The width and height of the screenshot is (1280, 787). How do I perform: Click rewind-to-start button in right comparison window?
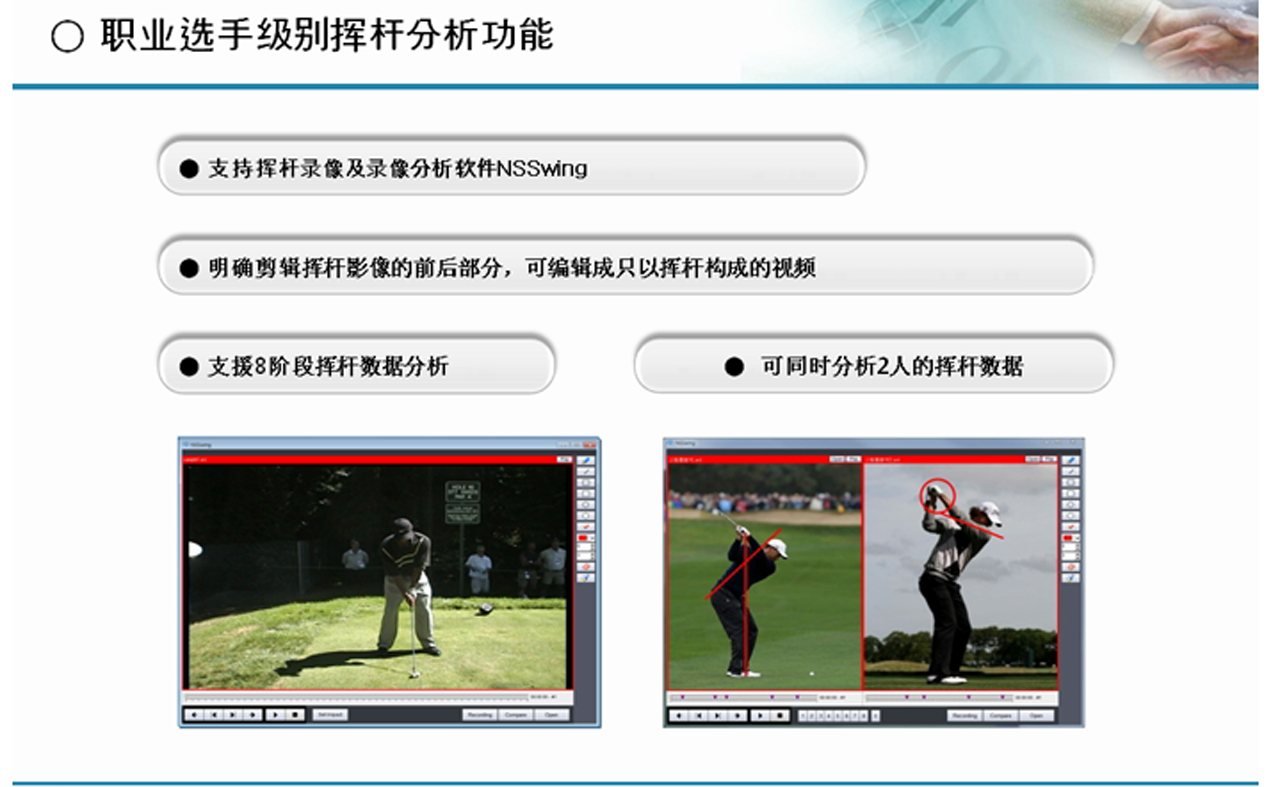pos(678,716)
